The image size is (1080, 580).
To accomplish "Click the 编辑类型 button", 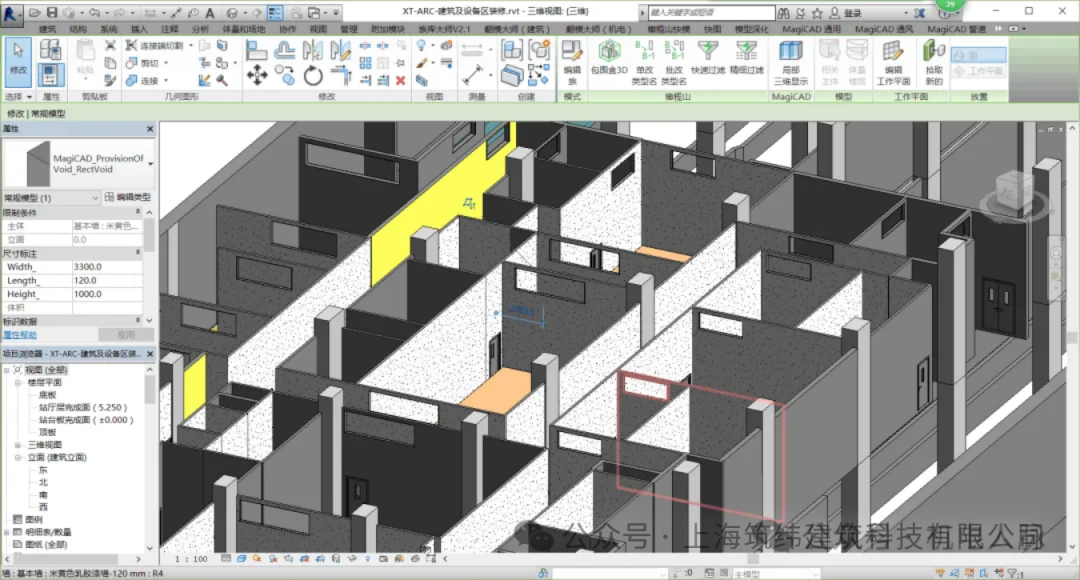I will 128,198.
